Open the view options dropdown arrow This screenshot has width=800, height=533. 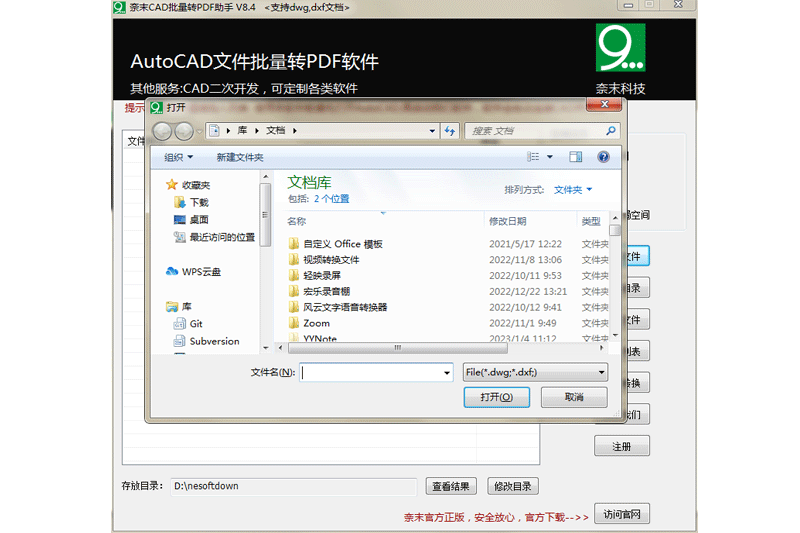pos(549,157)
